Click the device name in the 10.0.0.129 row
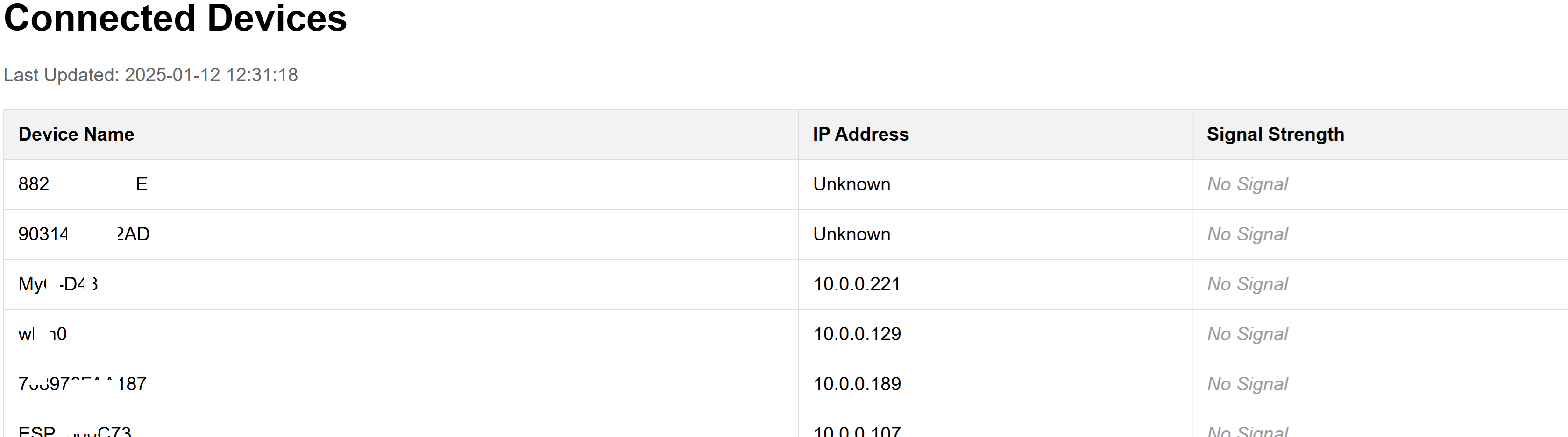The height and width of the screenshot is (437, 1568). (43, 333)
